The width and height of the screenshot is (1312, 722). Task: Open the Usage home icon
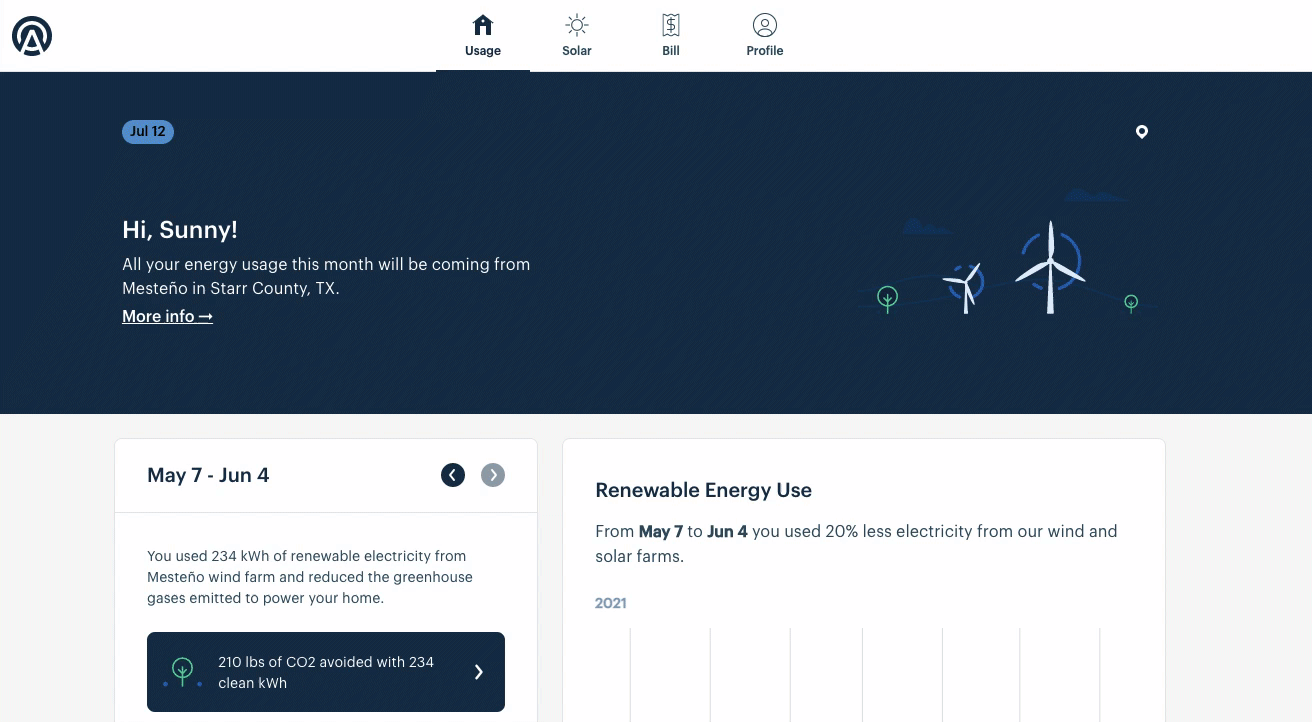click(483, 25)
